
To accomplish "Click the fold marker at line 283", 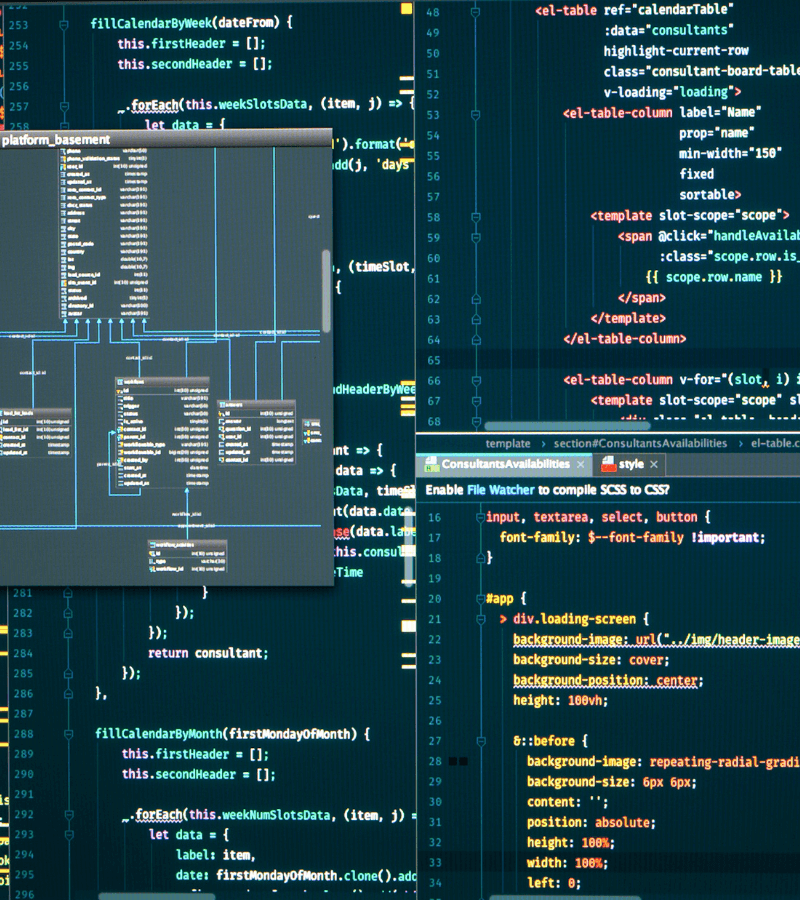I will point(67,633).
